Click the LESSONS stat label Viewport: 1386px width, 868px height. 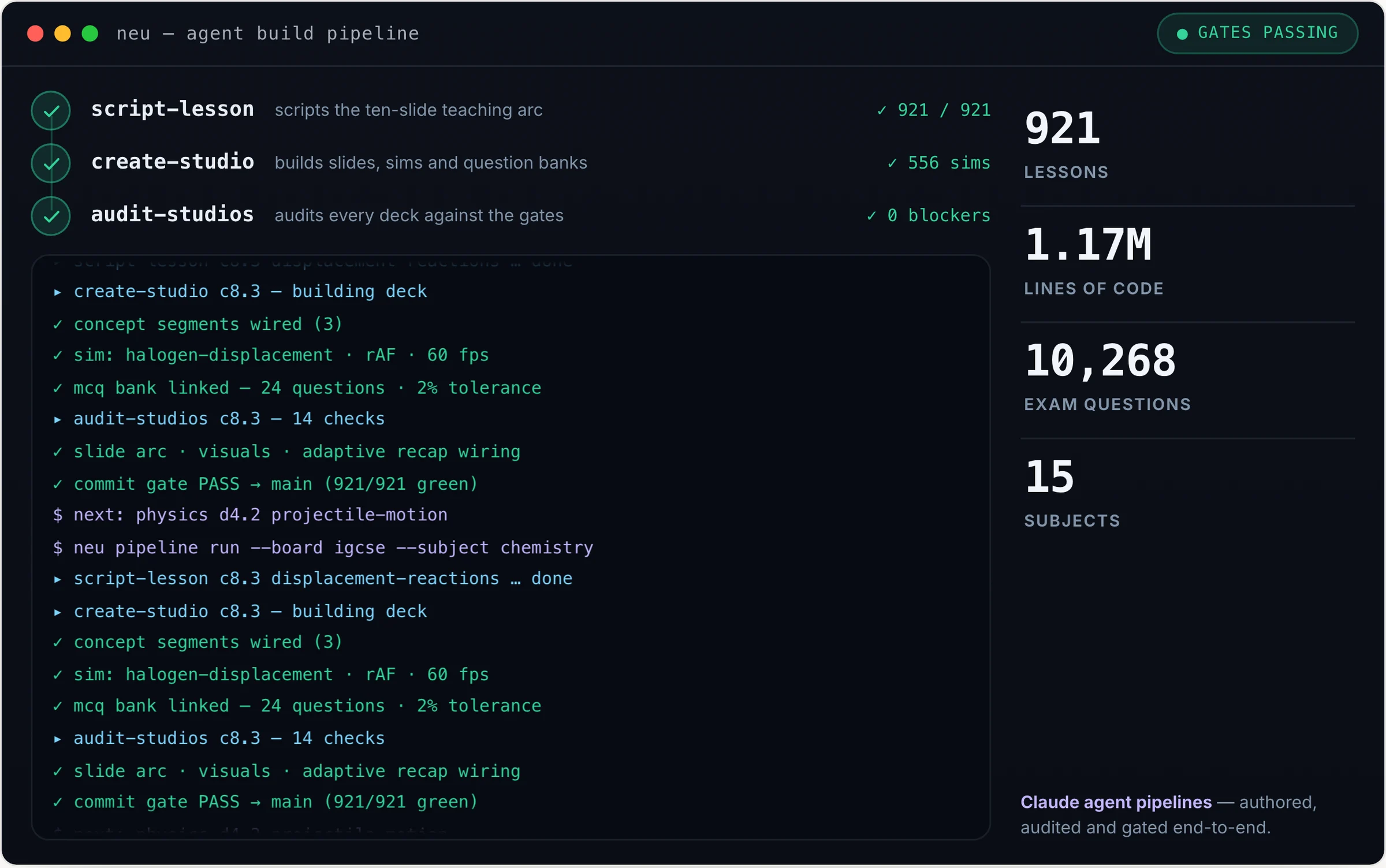coord(1066,172)
